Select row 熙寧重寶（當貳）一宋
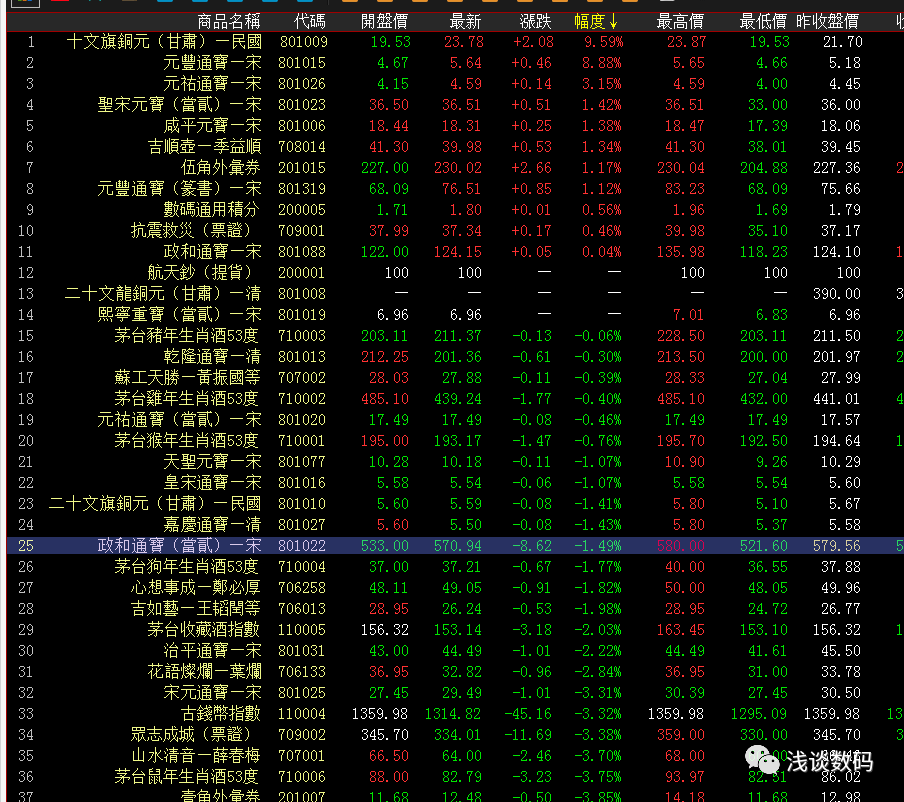The height and width of the screenshot is (802, 904). point(455,315)
